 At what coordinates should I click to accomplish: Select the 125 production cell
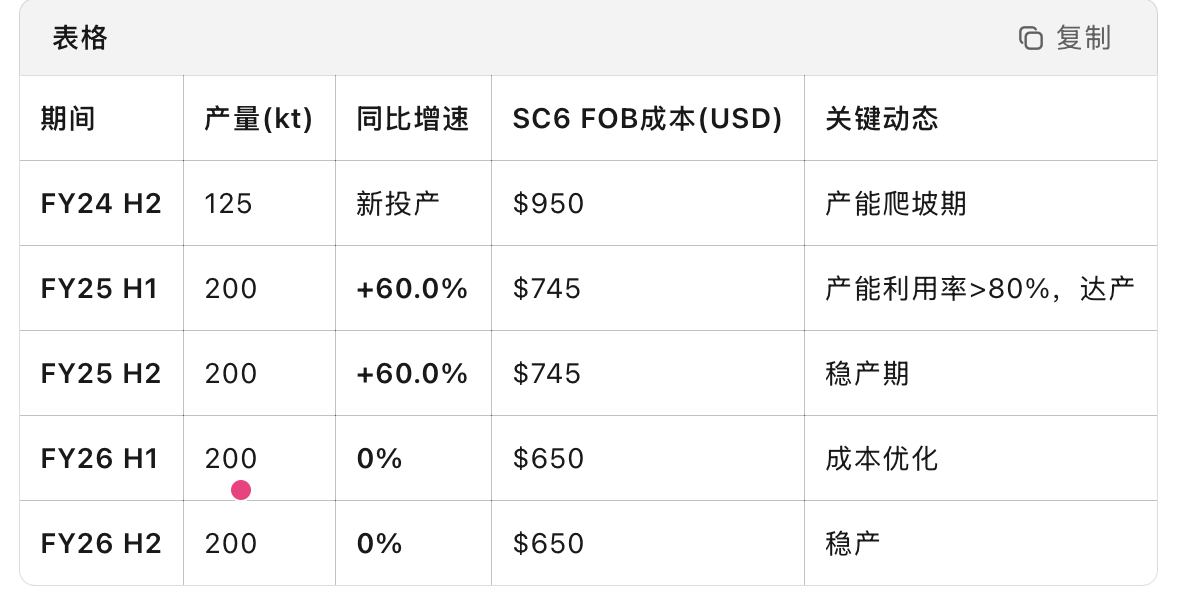point(229,204)
